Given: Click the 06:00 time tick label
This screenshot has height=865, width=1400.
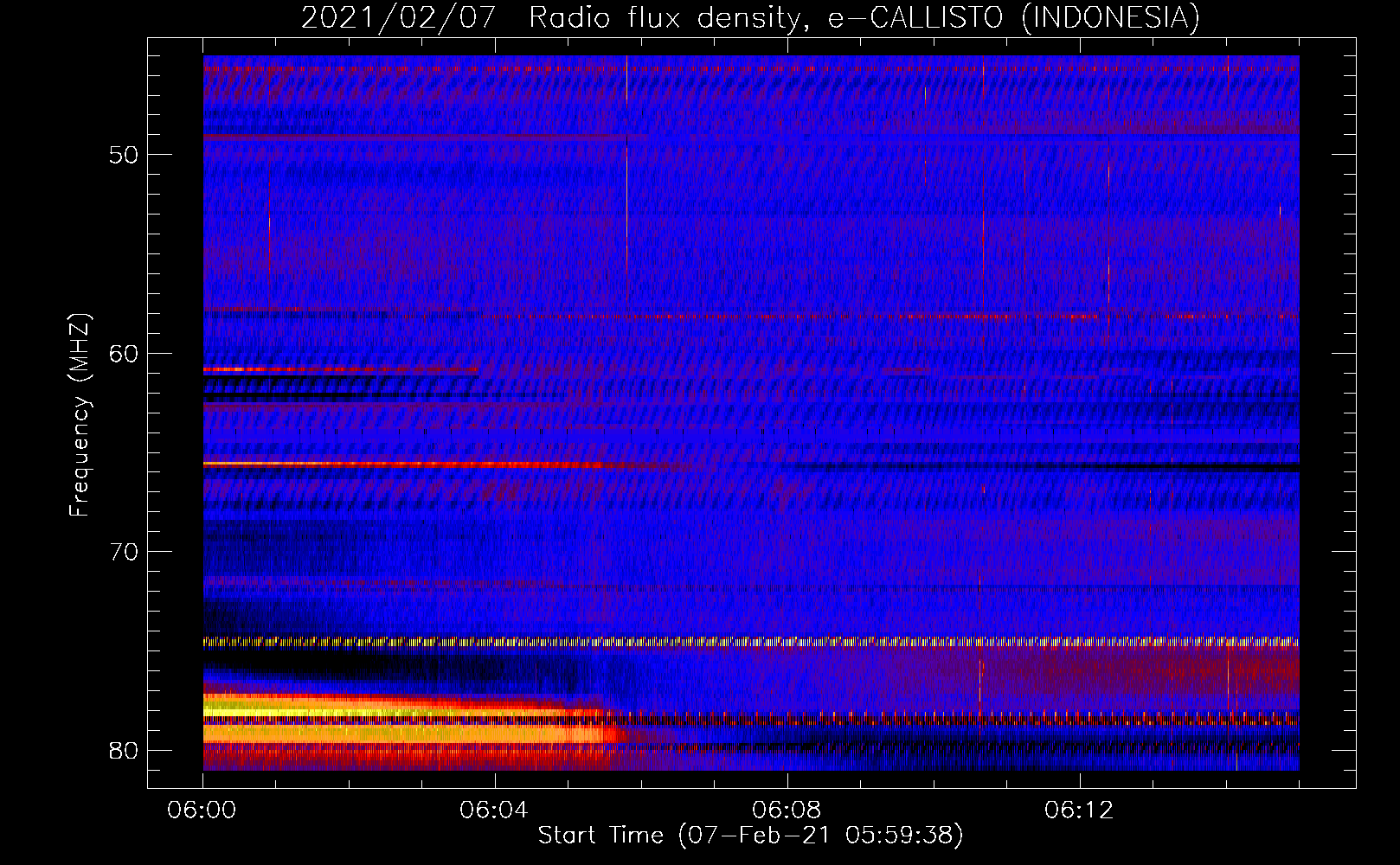Looking at the screenshot, I should pos(202,811).
